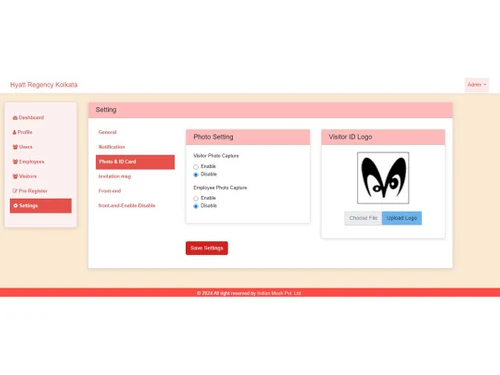Click the Photo Setting panel header
The height and width of the screenshot is (375, 500).
tap(248, 137)
